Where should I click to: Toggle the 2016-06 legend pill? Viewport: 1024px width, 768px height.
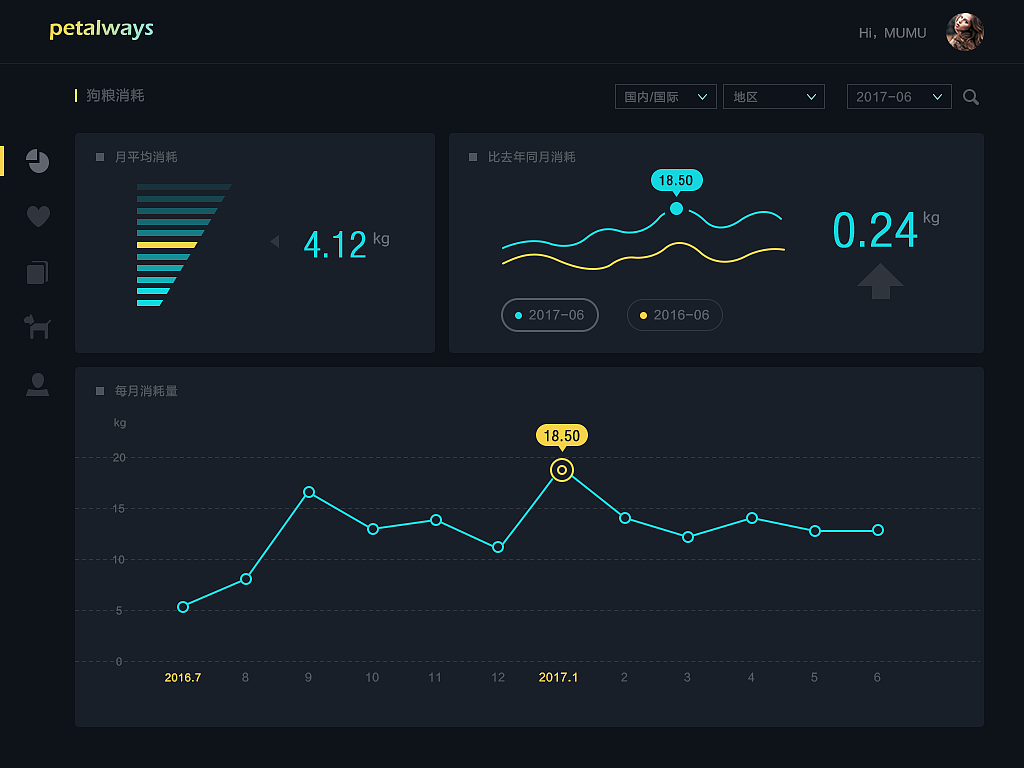tap(675, 315)
